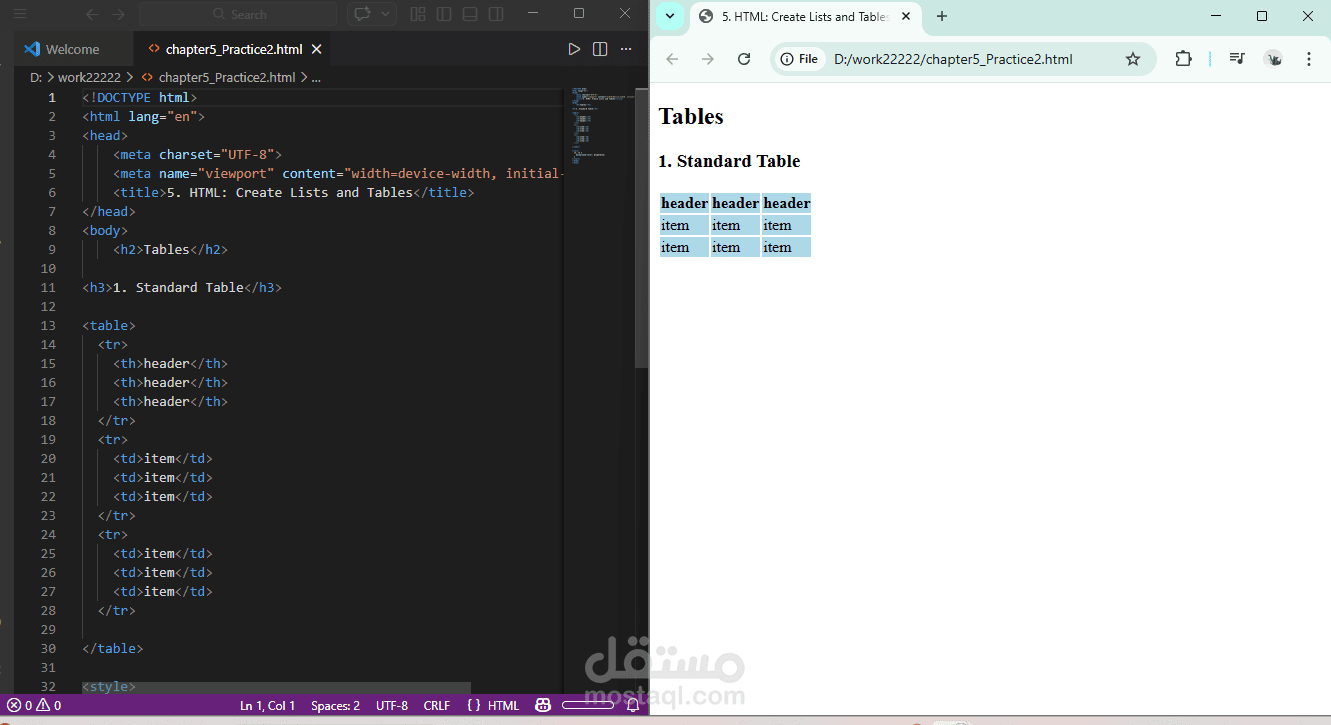The width and height of the screenshot is (1331, 725).
Task: Toggle the bottom panel in VS Code
Action: 470,14
